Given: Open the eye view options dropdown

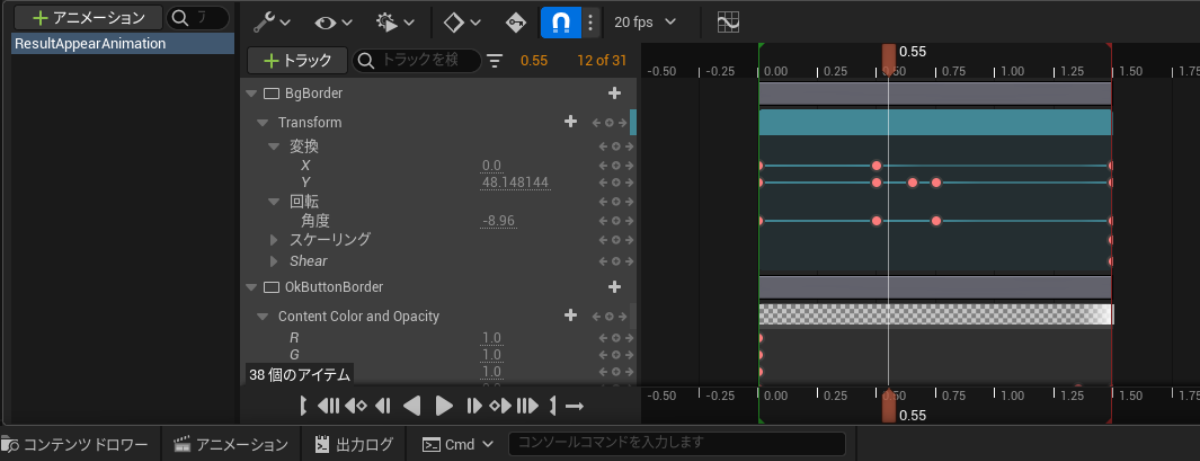Looking at the screenshot, I should [x=333, y=21].
